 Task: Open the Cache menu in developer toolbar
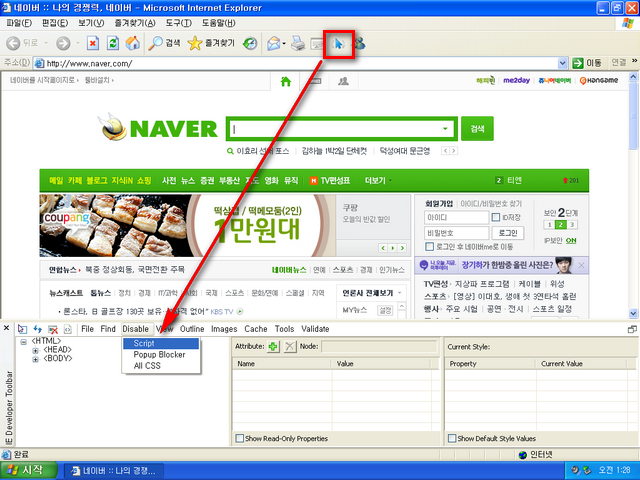pos(256,329)
